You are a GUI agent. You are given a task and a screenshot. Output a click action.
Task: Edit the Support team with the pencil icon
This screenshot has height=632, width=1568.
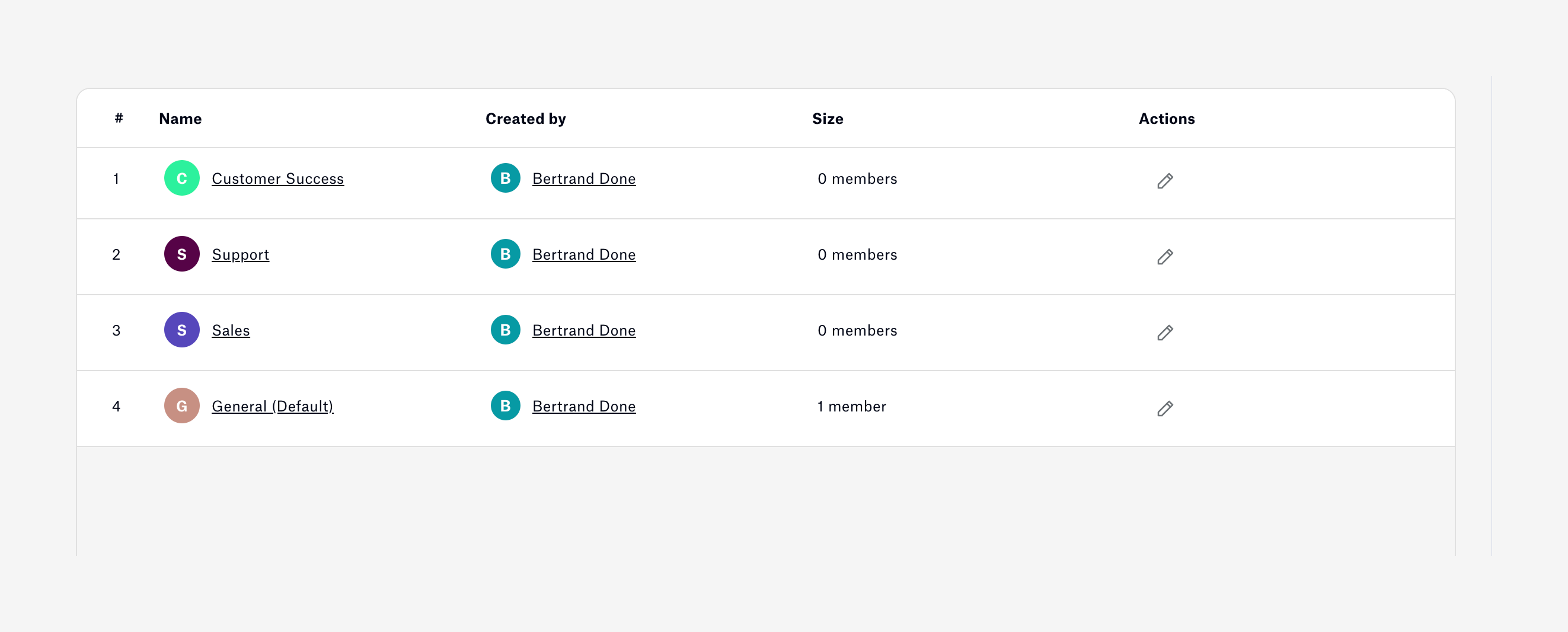point(1165,257)
